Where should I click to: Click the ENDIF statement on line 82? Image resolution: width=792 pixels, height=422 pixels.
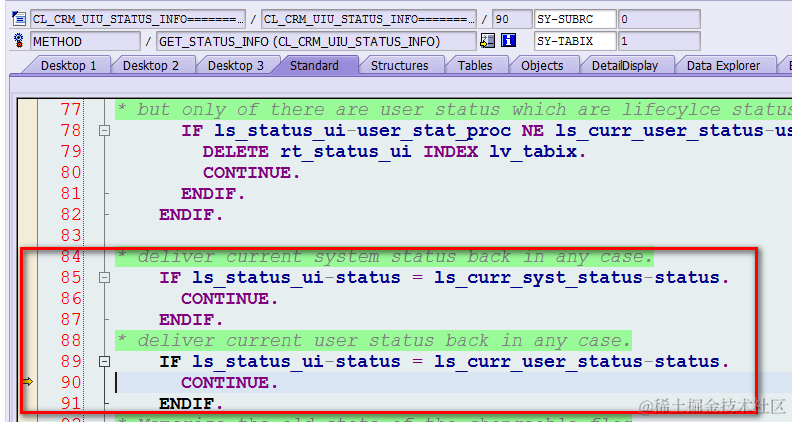pyautogui.click(x=190, y=215)
